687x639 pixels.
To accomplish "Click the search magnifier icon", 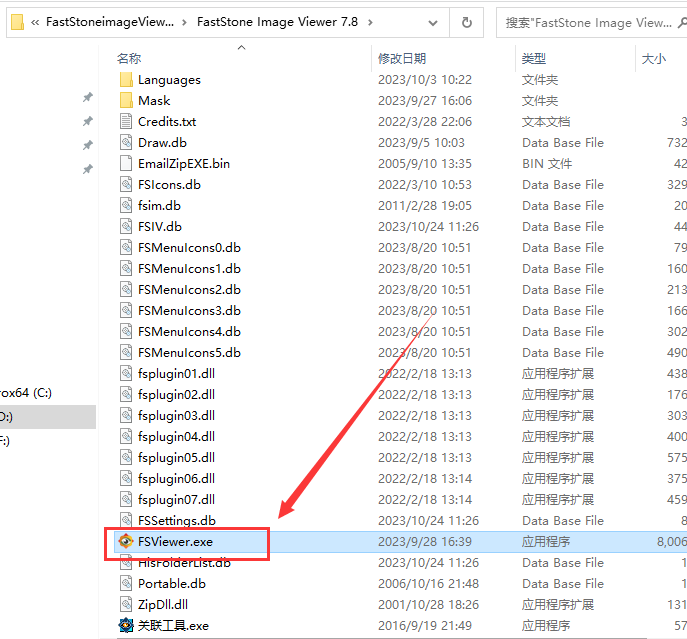I will pos(681,22).
